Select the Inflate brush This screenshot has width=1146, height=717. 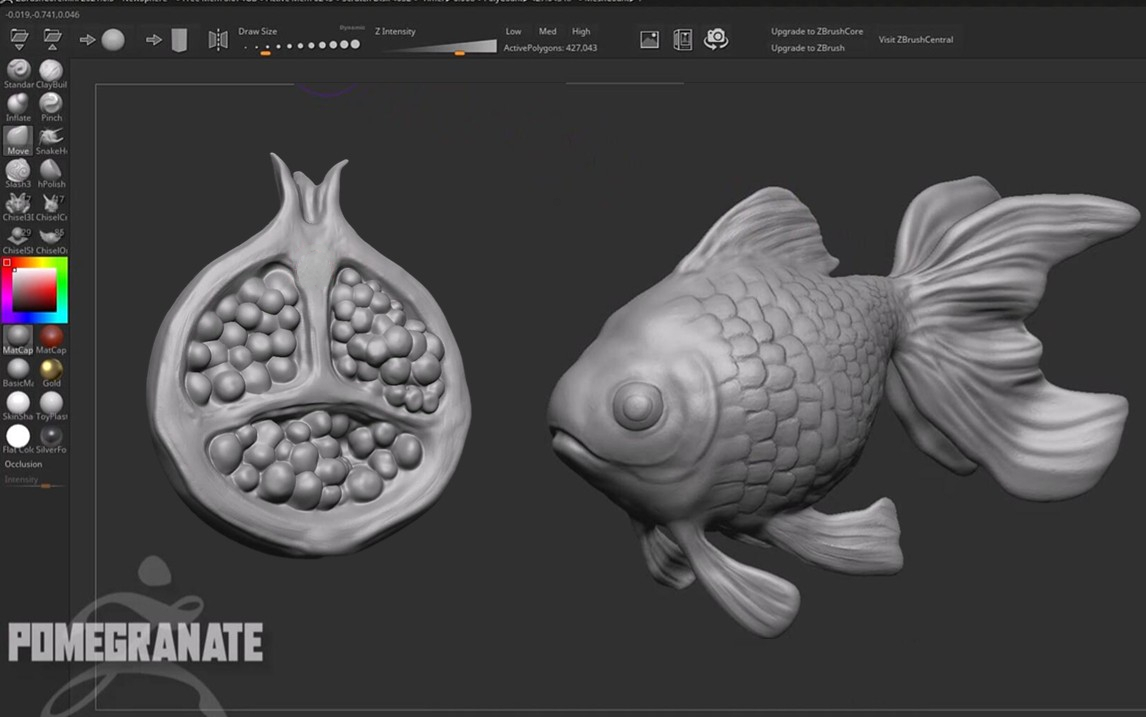[x=17, y=103]
